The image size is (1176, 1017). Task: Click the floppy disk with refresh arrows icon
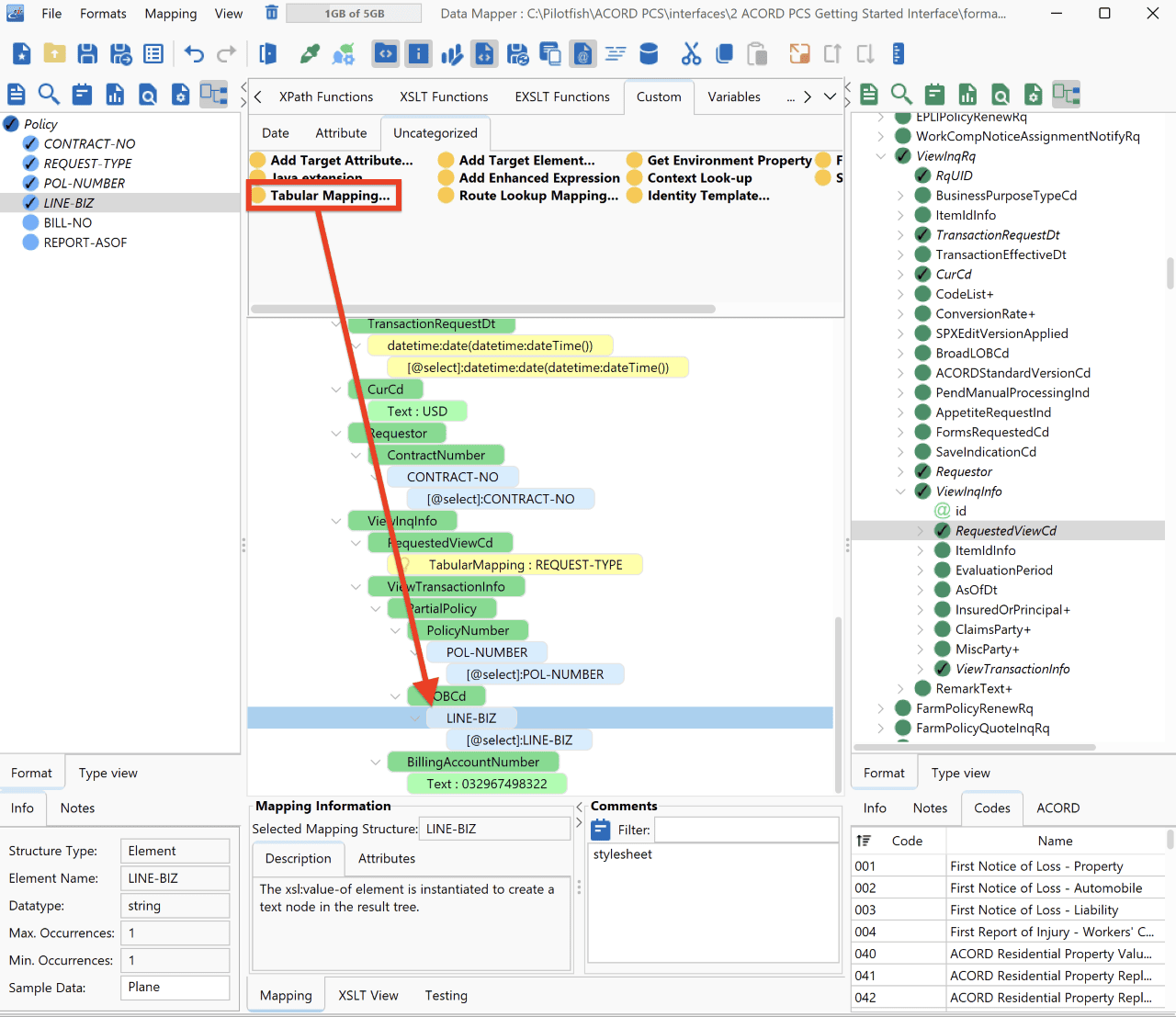[x=517, y=54]
